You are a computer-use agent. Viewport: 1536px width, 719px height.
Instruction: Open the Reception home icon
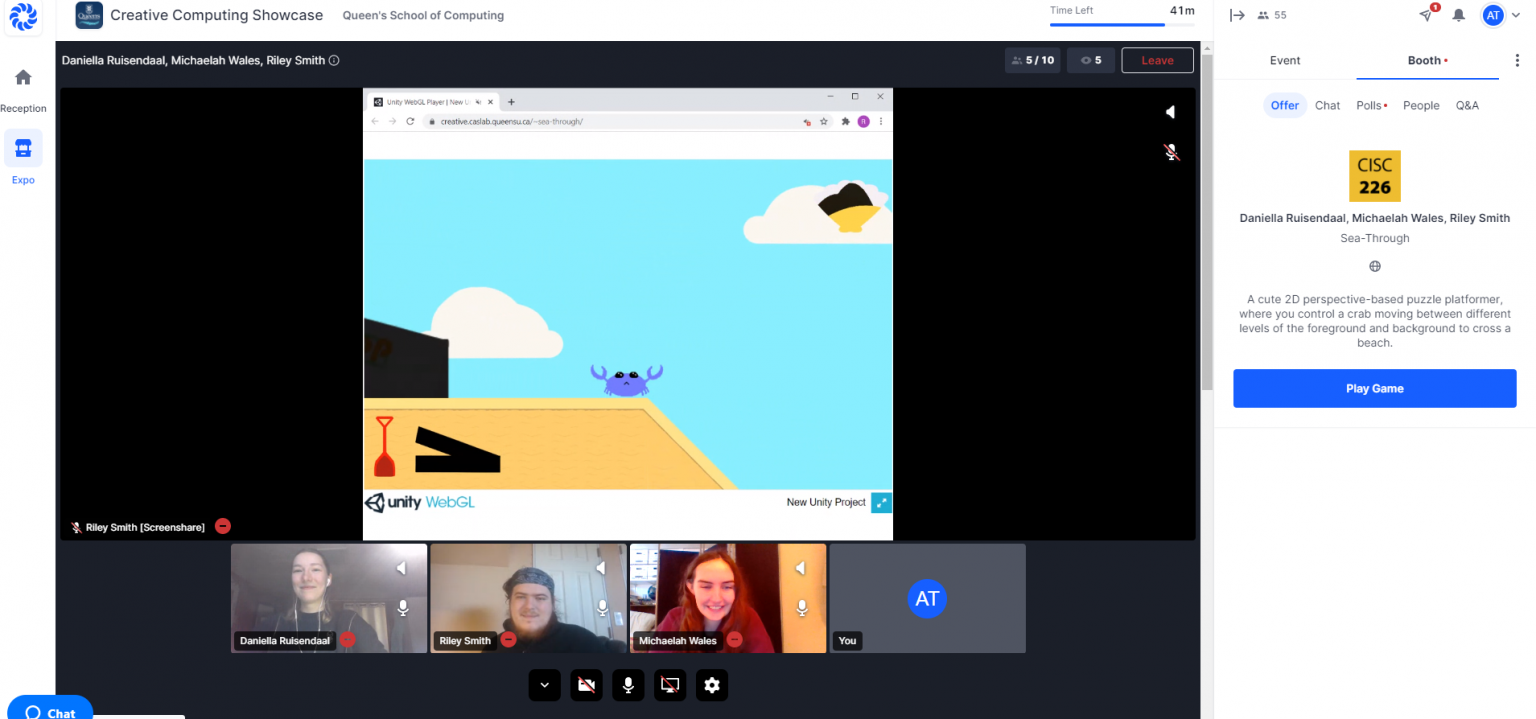tap(23, 78)
